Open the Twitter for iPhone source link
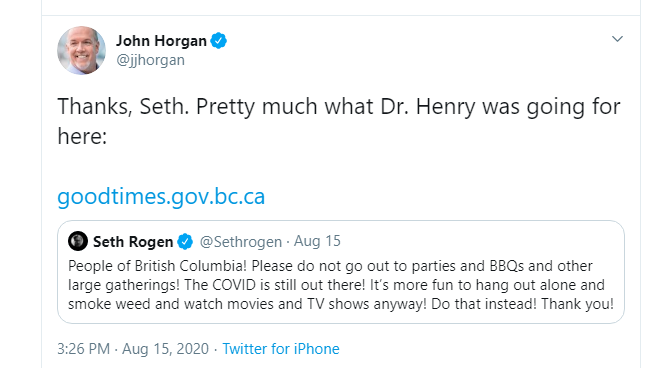 [281, 348]
